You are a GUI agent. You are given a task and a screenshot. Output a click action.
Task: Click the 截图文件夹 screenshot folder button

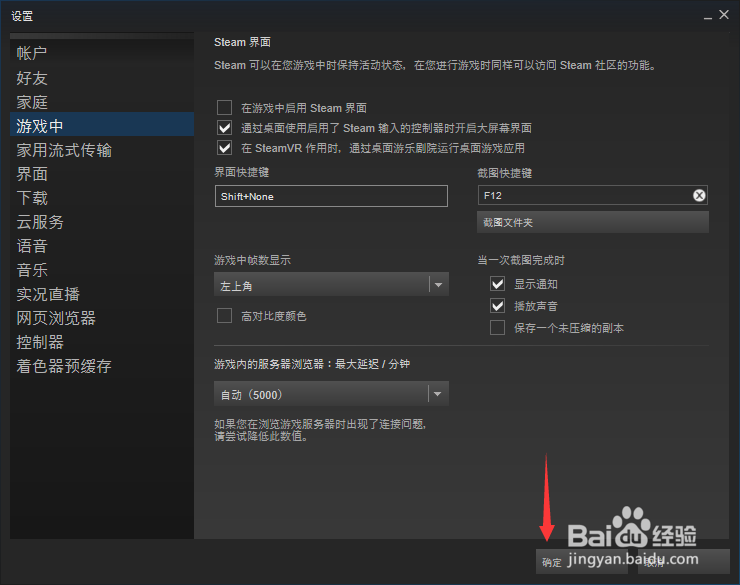click(593, 222)
